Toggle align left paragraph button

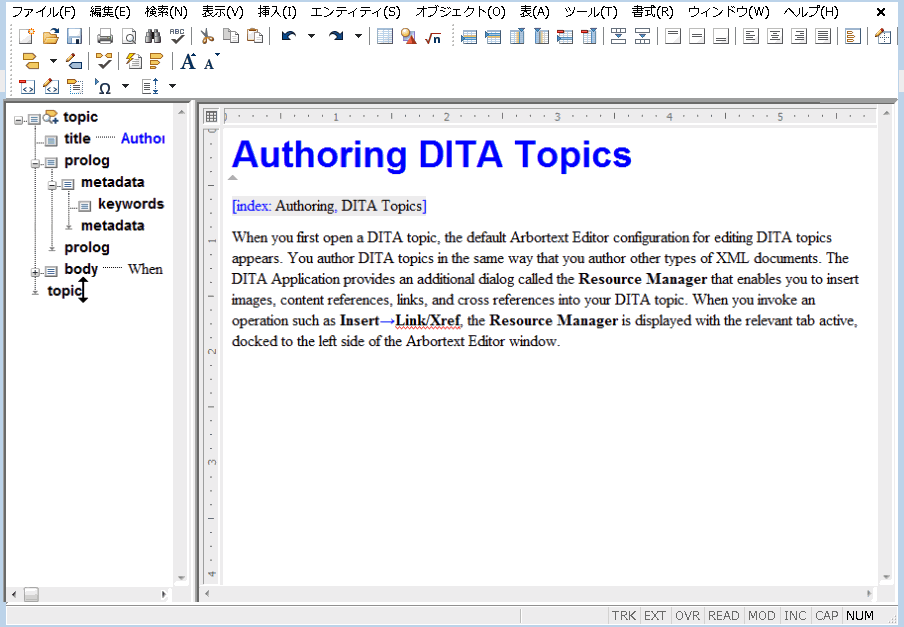point(751,36)
